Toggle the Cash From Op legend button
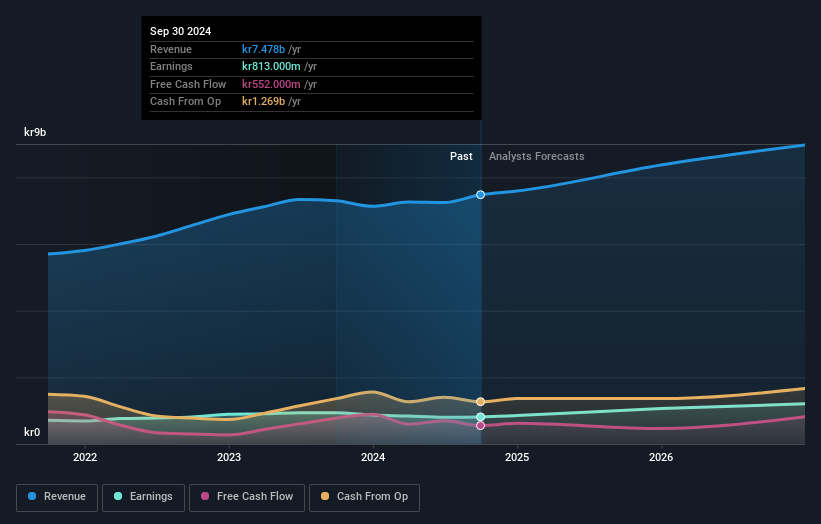 [x=364, y=497]
